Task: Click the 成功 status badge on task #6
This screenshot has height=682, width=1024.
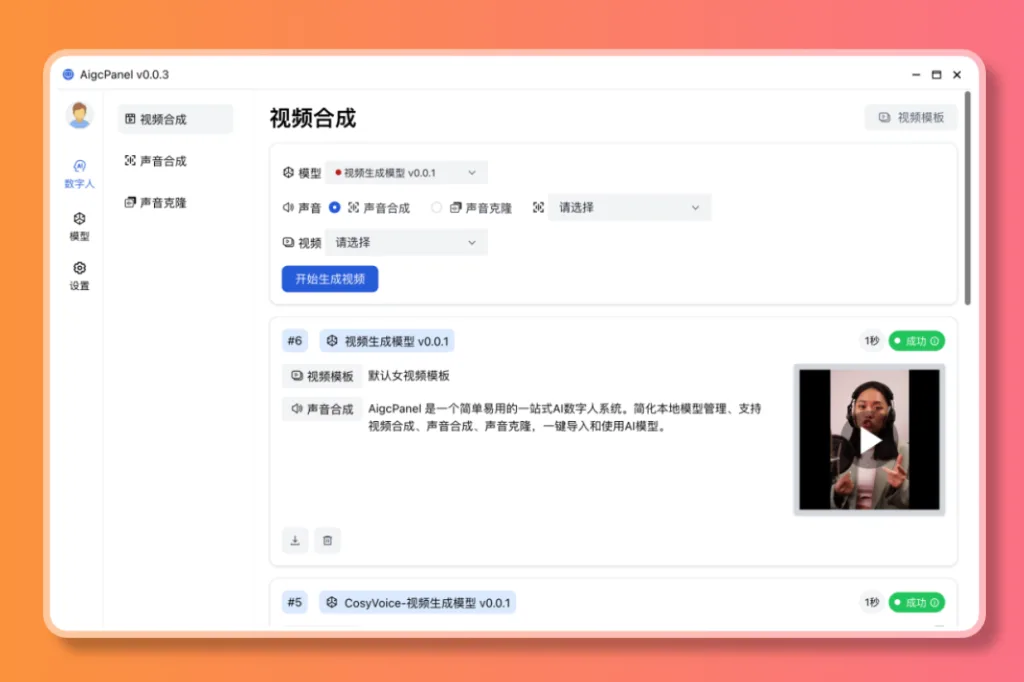Action: (917, 341)
